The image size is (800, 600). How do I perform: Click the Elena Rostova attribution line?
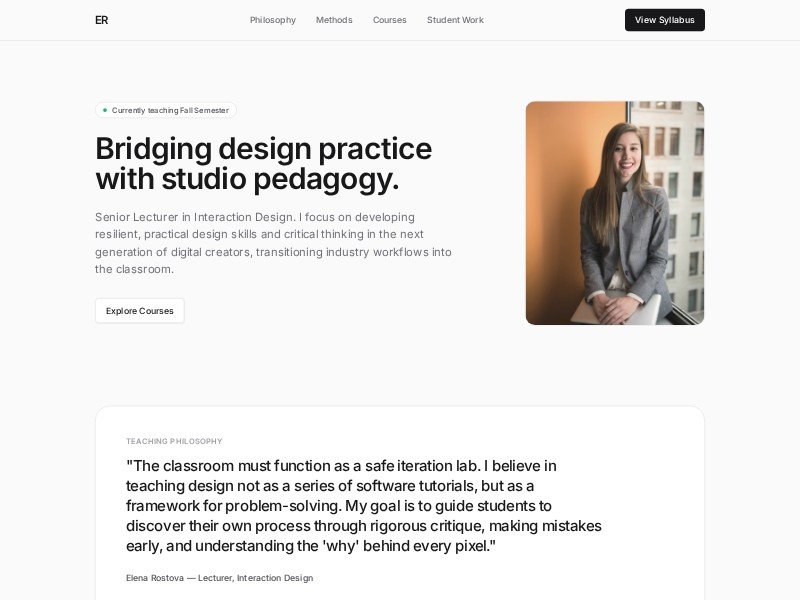pos(219,578)
